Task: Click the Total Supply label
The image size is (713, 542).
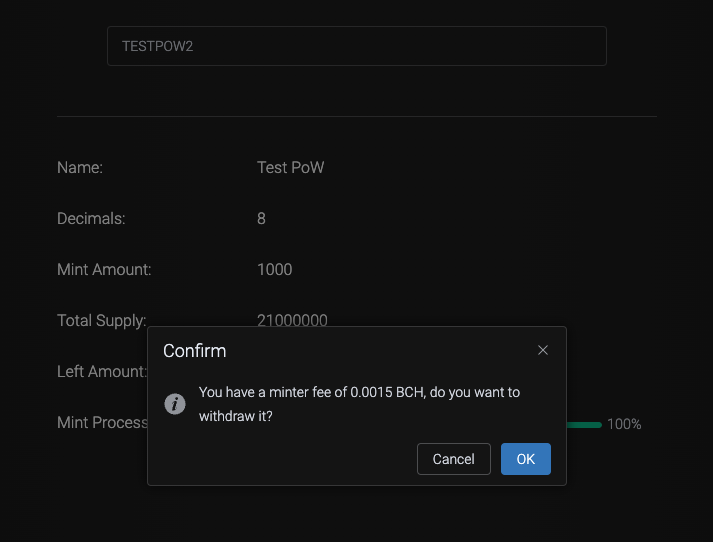Action: 101,320
